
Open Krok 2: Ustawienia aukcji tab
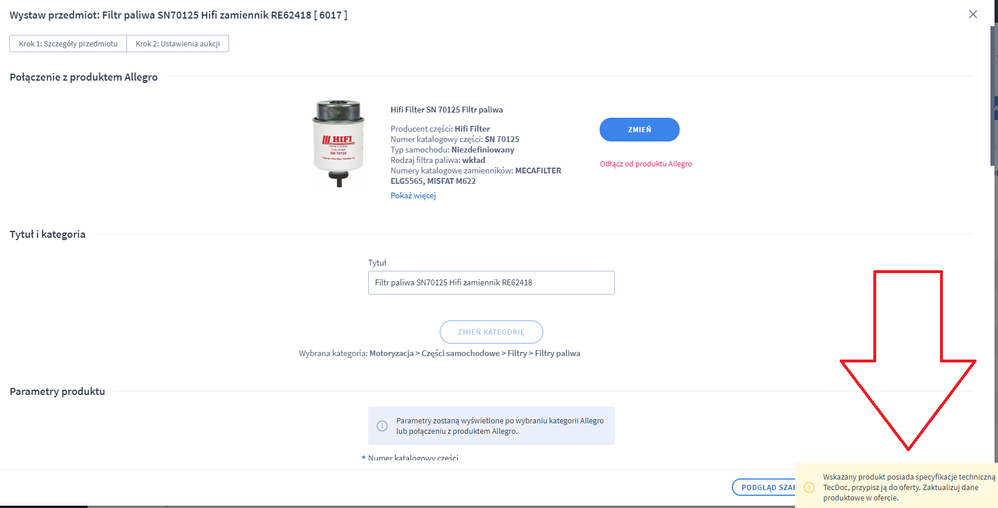(178, 44)
